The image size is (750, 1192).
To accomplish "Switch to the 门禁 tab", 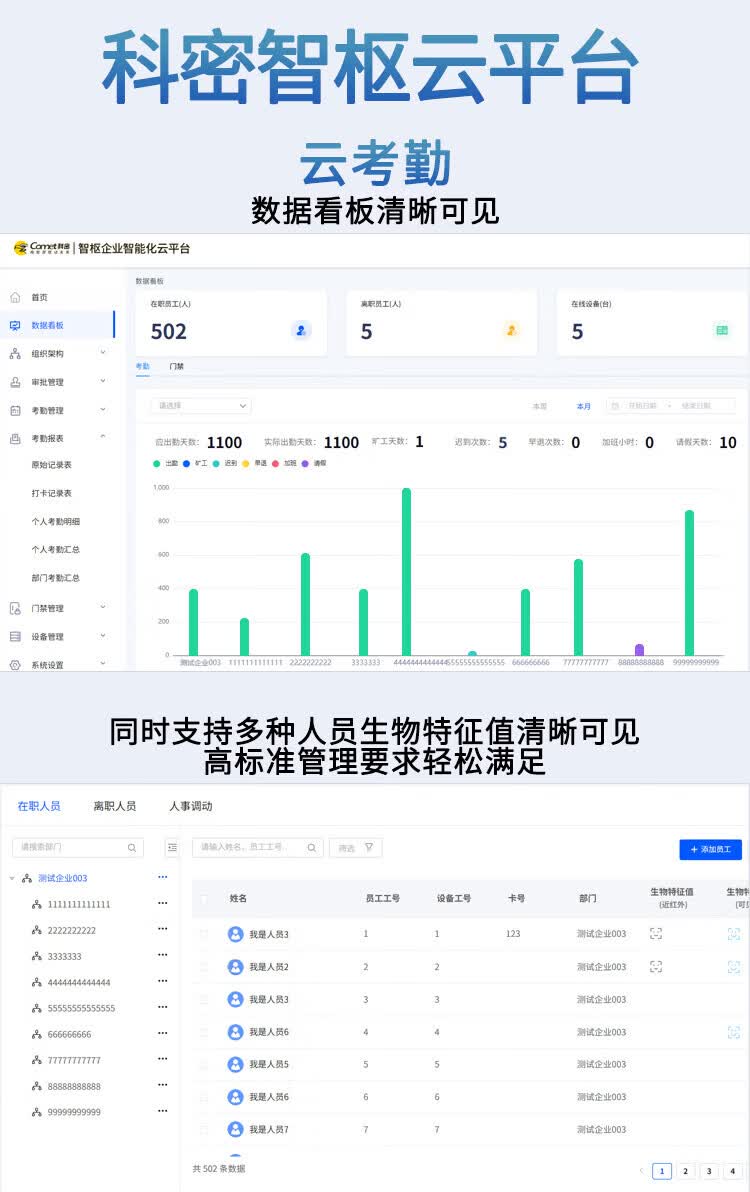I will pyautogui.click(x=176, y=366).
